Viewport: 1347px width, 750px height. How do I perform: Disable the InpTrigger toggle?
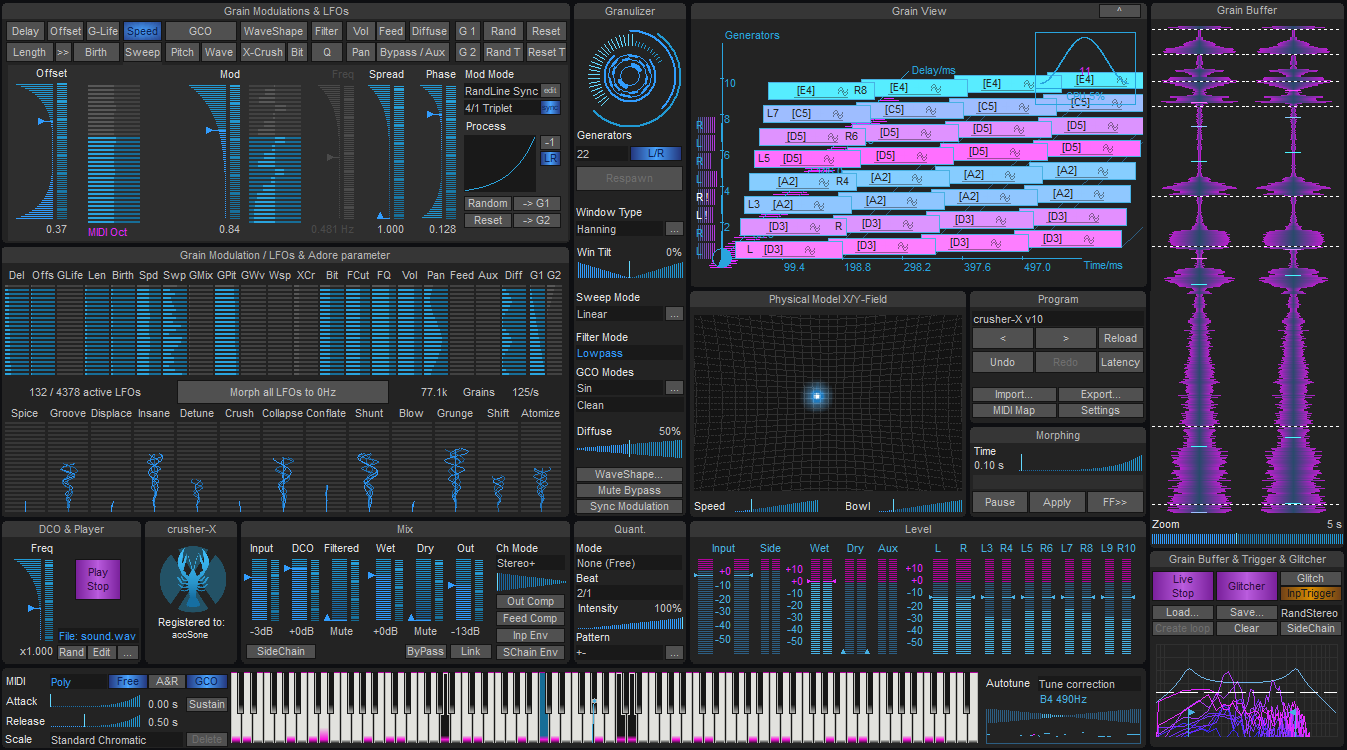click(x=1309, y=593)
